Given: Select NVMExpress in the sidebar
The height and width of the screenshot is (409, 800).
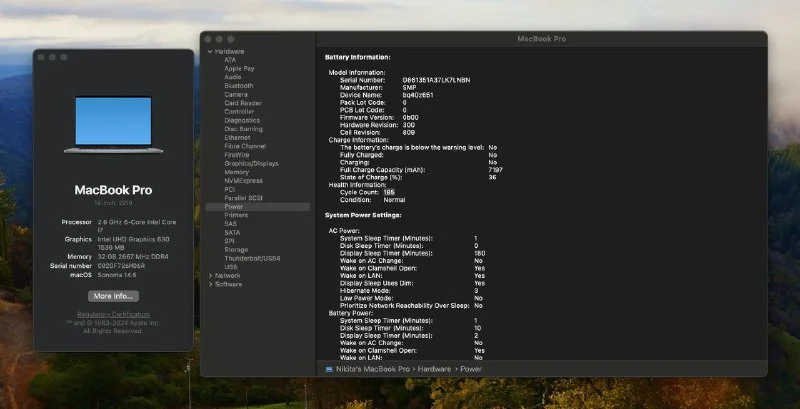Looking at the screenshot, I should point(243,180).
